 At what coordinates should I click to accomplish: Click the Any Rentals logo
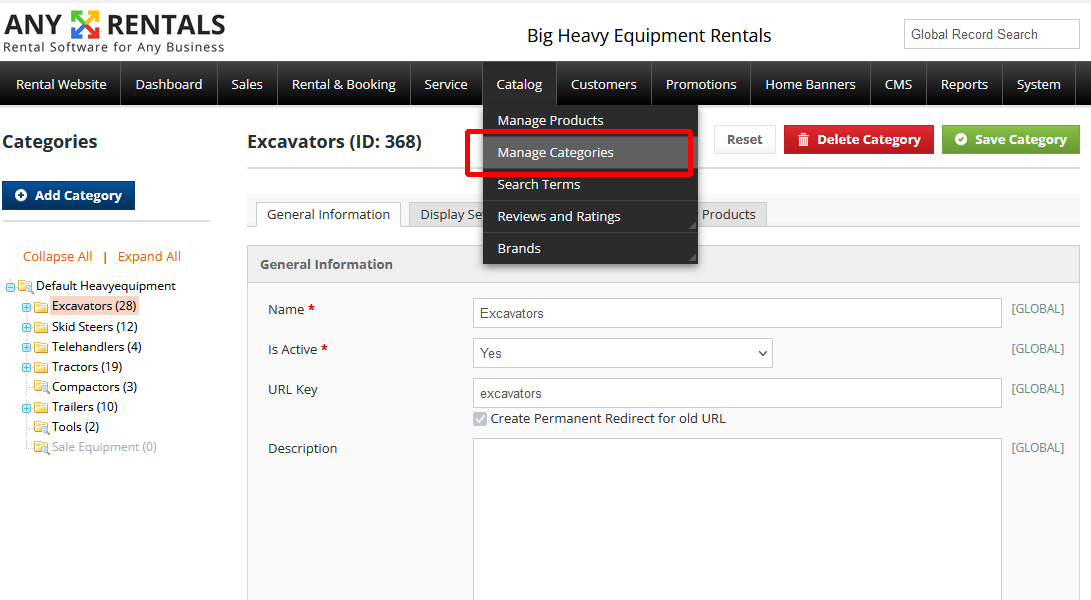[x=114, y=31]
